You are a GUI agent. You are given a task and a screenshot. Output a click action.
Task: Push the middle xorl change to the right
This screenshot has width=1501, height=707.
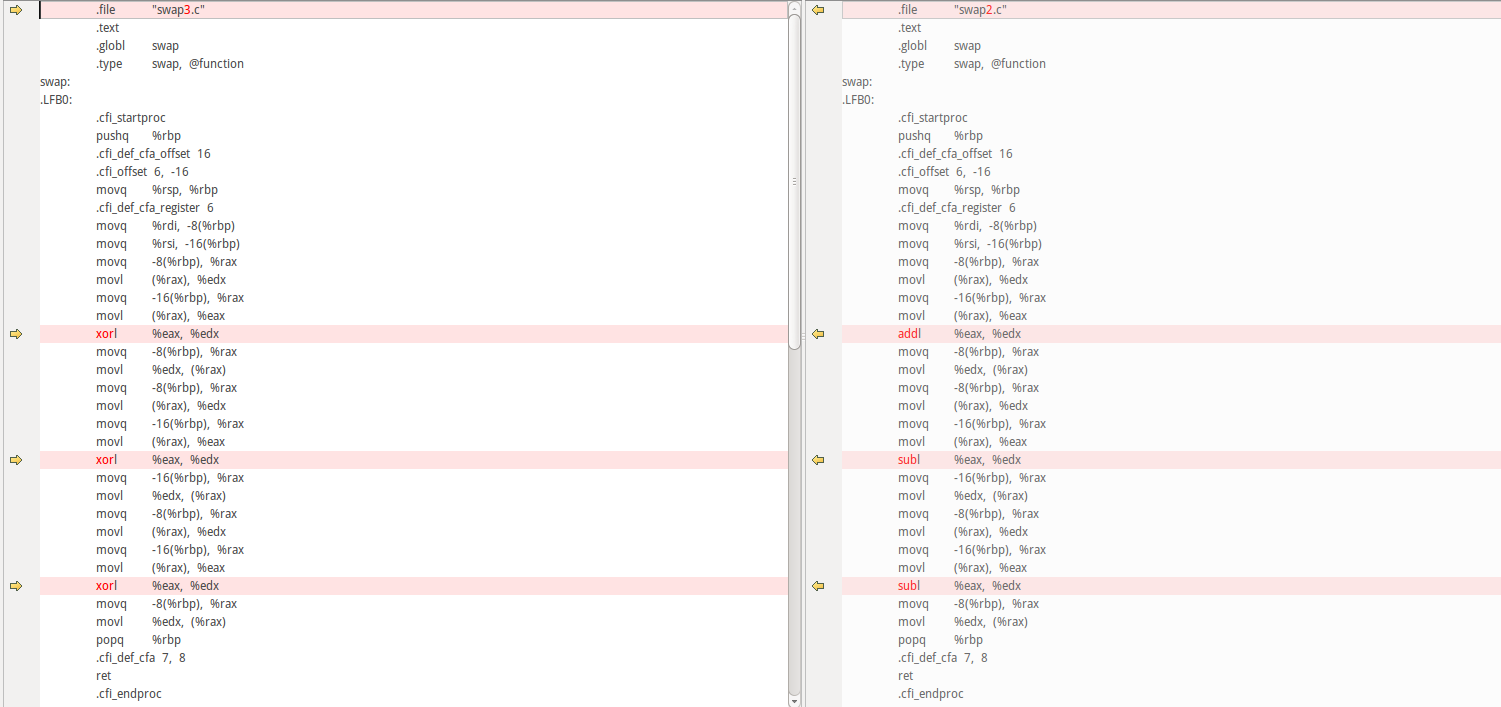[15, 460]
